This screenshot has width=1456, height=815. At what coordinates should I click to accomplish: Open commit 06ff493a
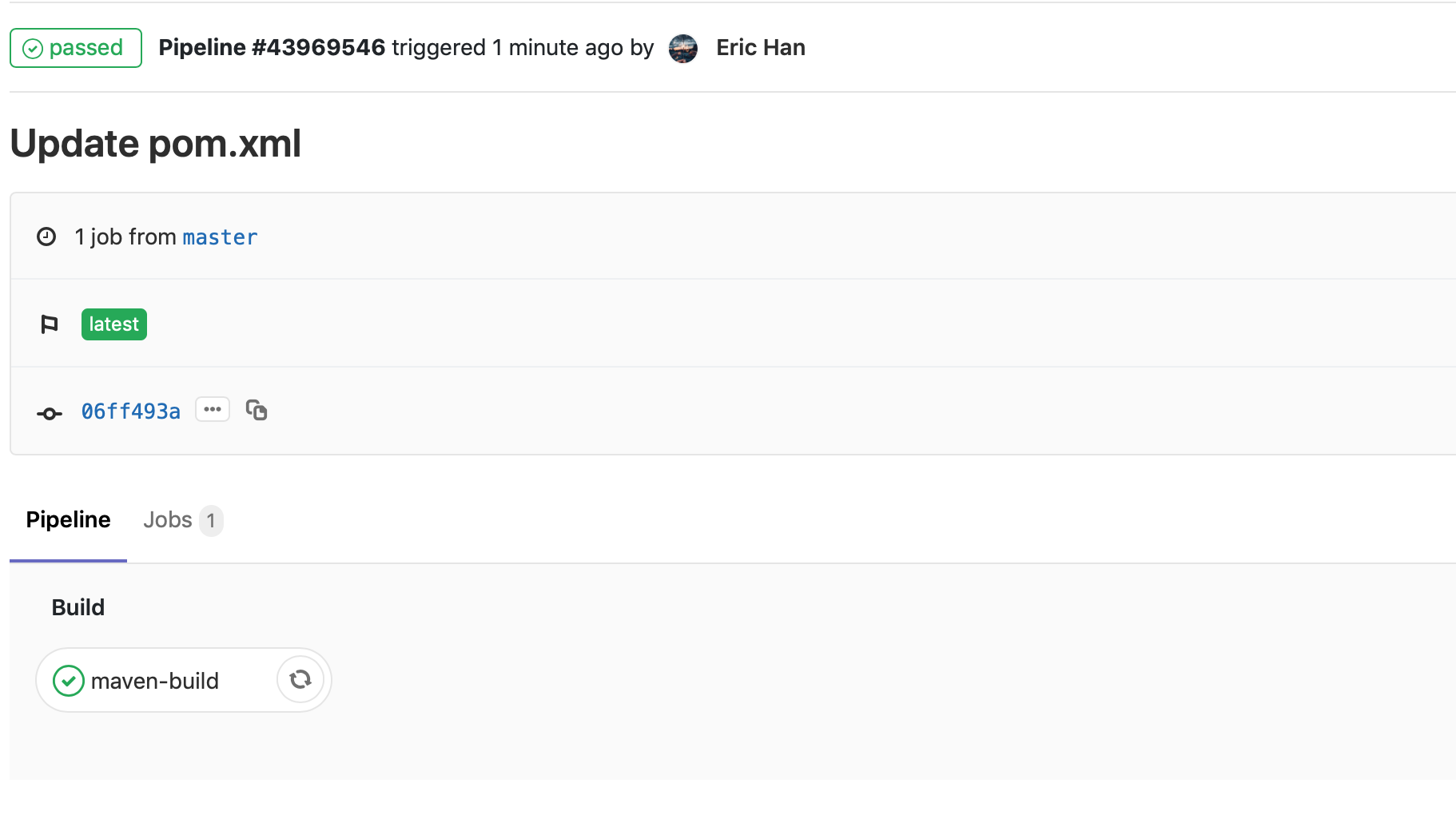coord(130,411)
